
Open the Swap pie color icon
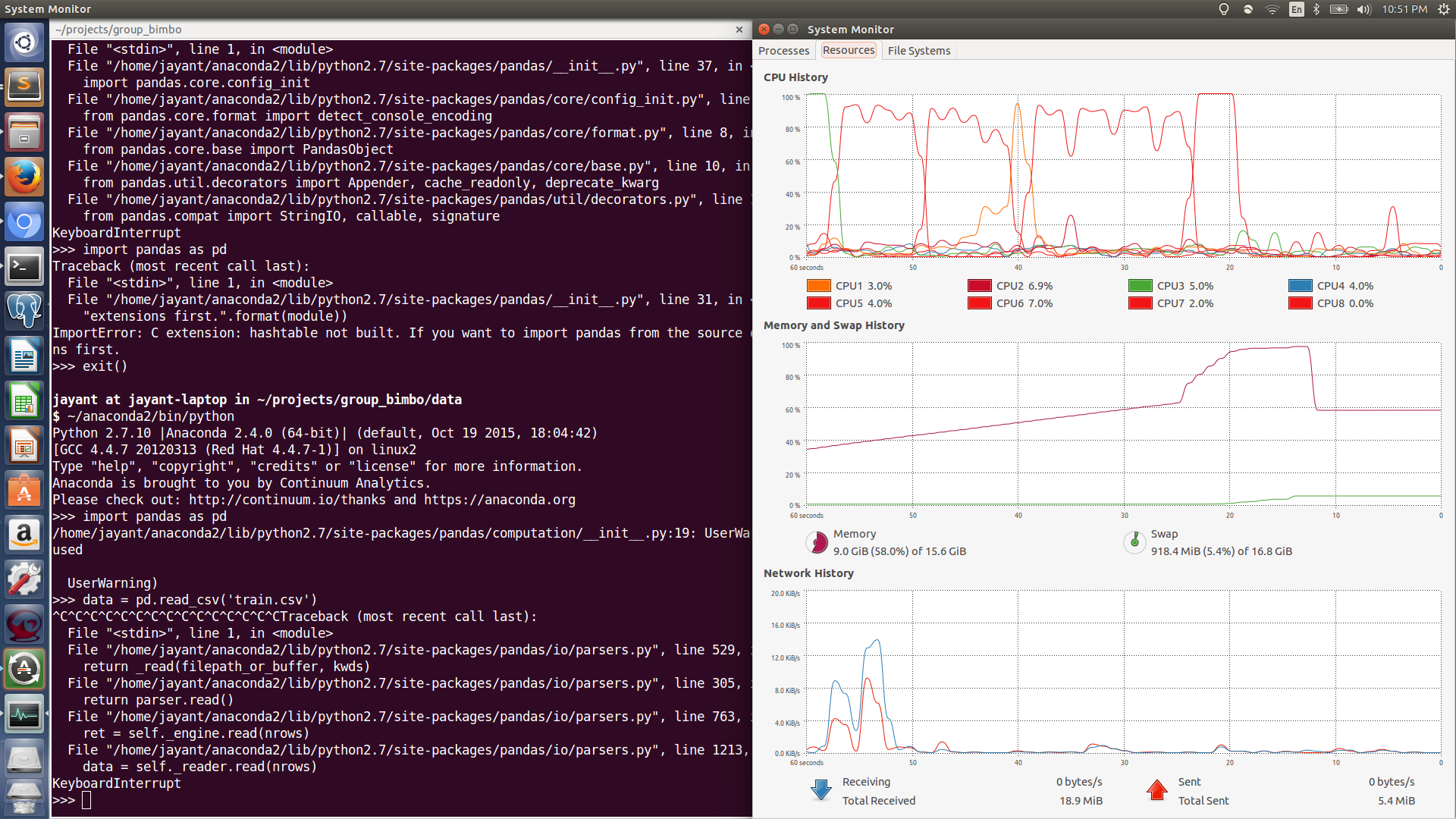click(1134, 543)
